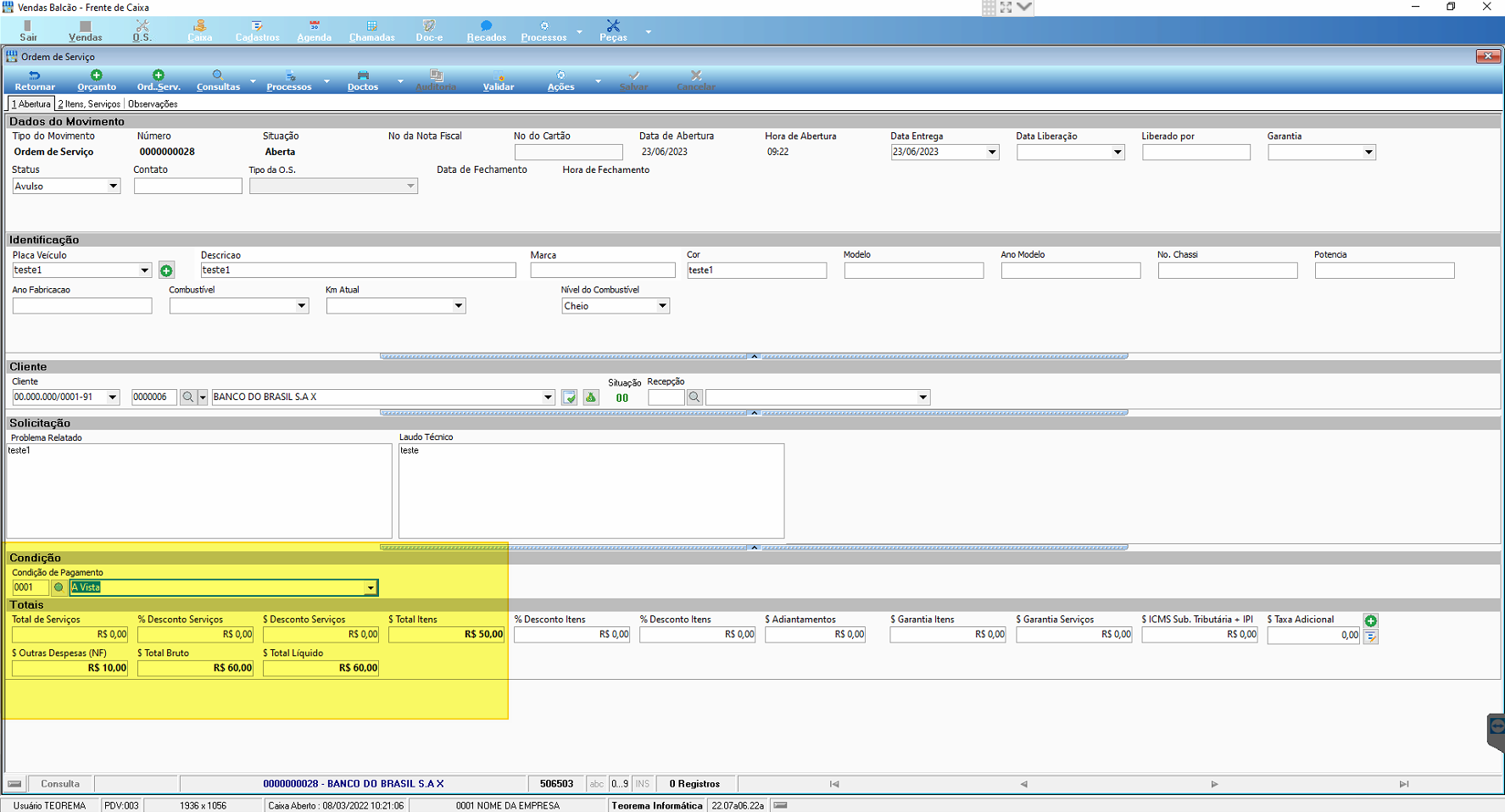Click Retornar in Ordem de Serviço toolbar
Screen dimensions: 1505x812
pyautogui.click(x=35, y=81)
